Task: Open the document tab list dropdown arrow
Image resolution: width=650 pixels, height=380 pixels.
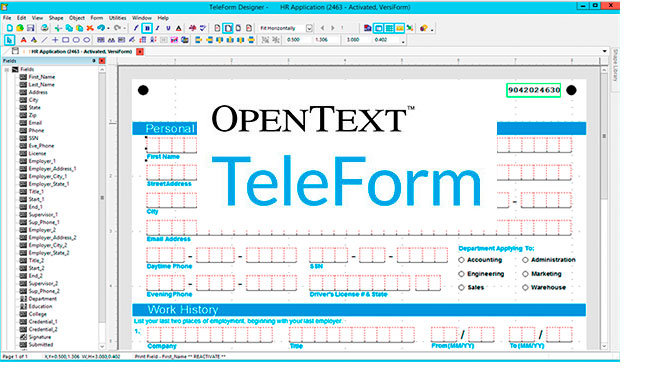Action: click(x=604, y=51)
